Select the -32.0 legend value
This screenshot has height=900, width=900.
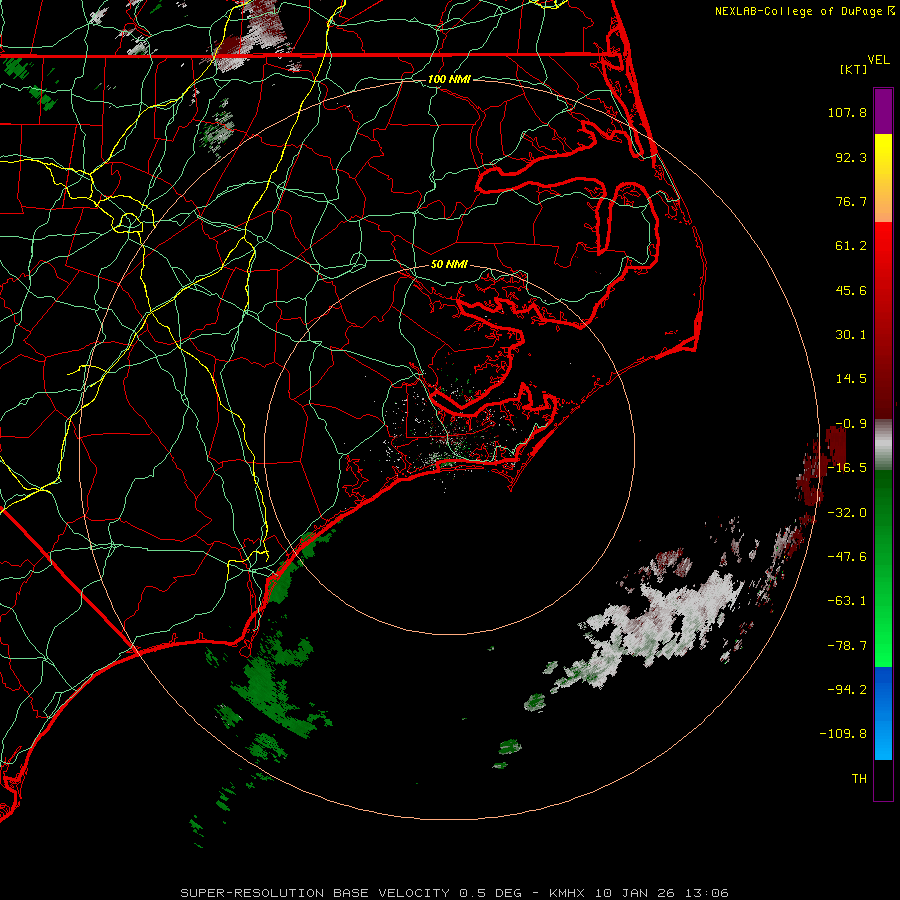pos(847,513)
